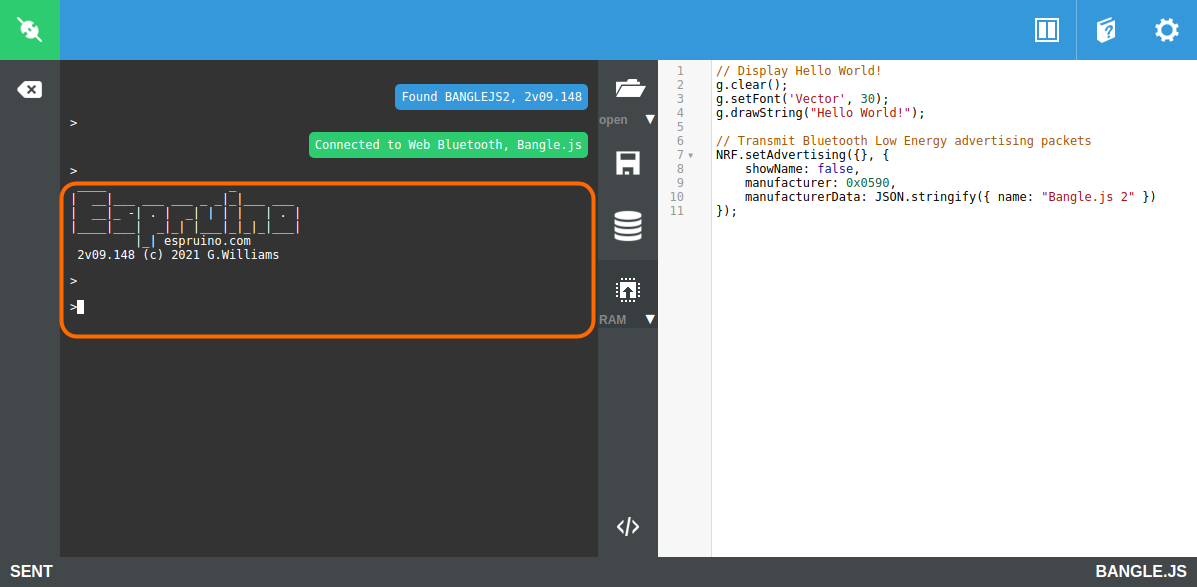Click the green disconnect plug icon
The width and height of the screenshot is (1197, 587).
pyautogui.click(x=30, y=30)
